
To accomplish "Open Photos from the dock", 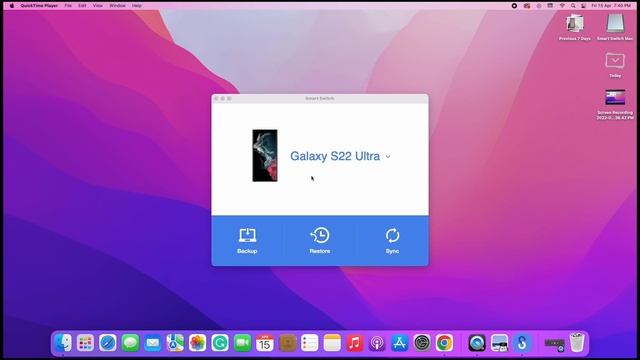I will pos(198,343).
